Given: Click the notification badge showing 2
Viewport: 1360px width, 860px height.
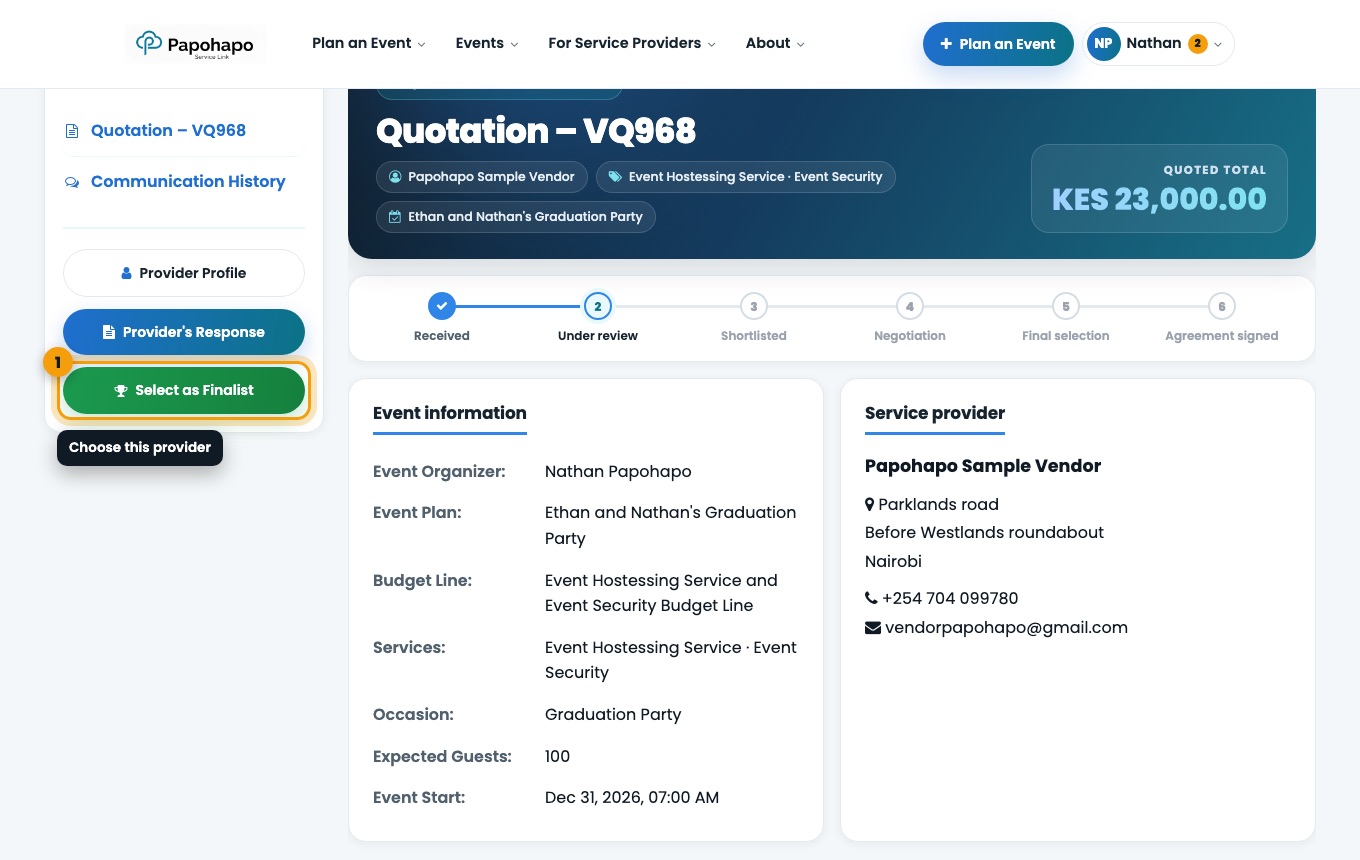Looking at the screenshot, I should point(1197,44).
